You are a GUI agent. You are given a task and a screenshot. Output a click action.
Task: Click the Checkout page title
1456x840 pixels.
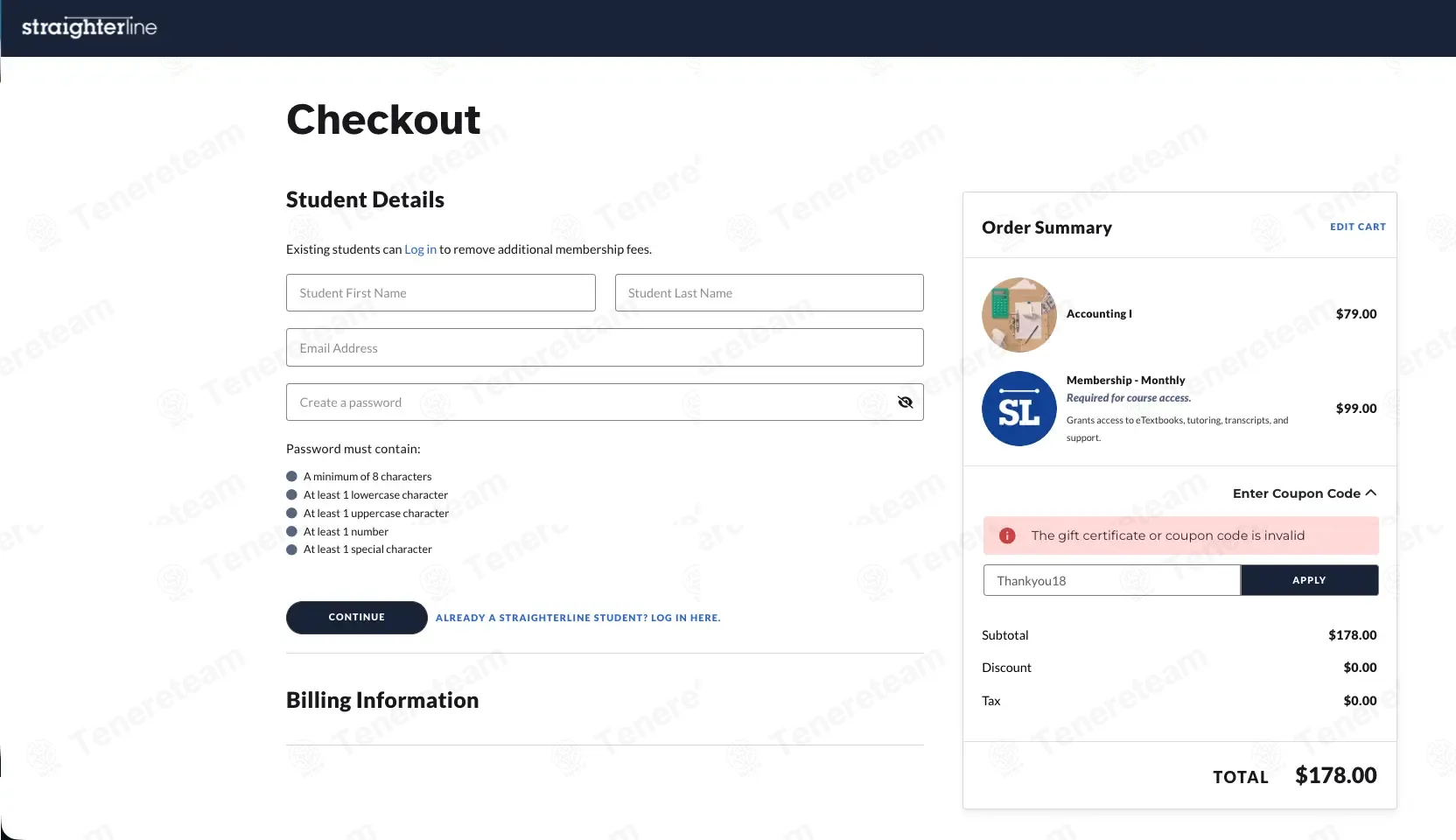click(383, 120)
